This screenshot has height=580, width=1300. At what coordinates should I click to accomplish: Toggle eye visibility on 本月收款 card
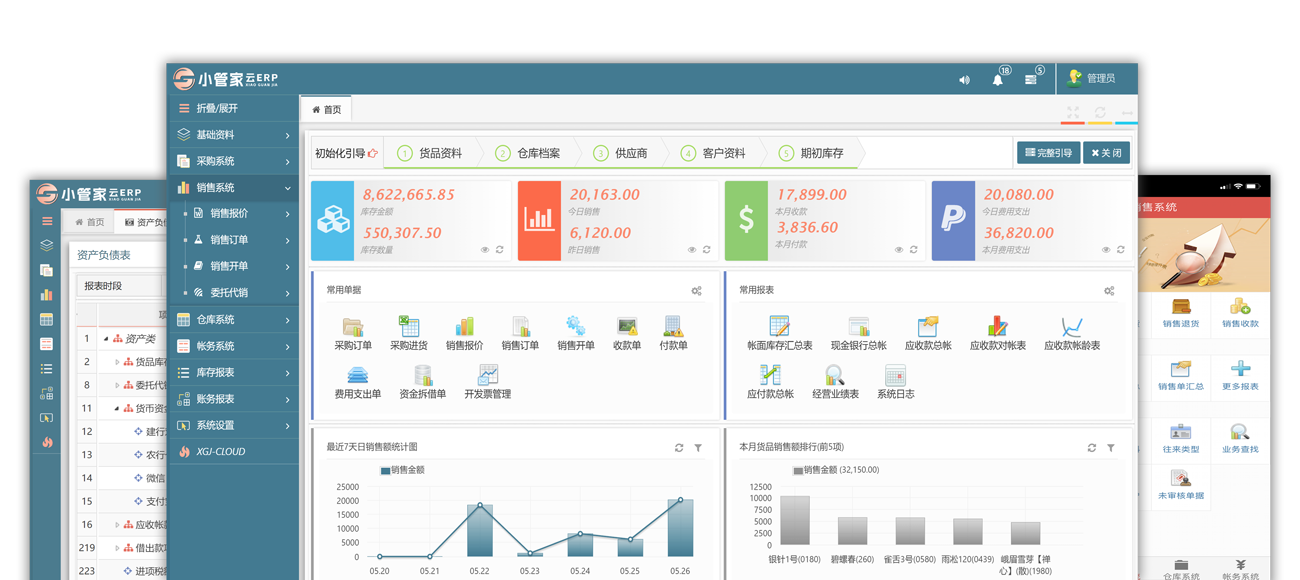tap(899, 250)
